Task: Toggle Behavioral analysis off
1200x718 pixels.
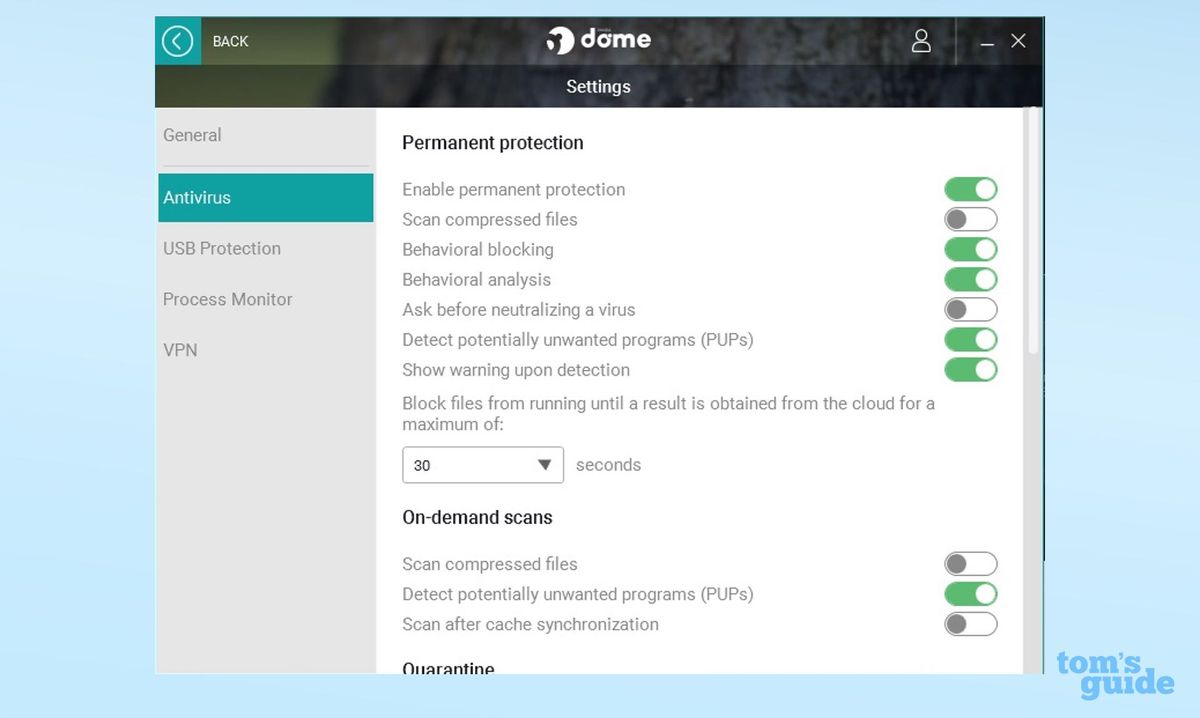Action: pyautogui.click(x=971, y=279)
